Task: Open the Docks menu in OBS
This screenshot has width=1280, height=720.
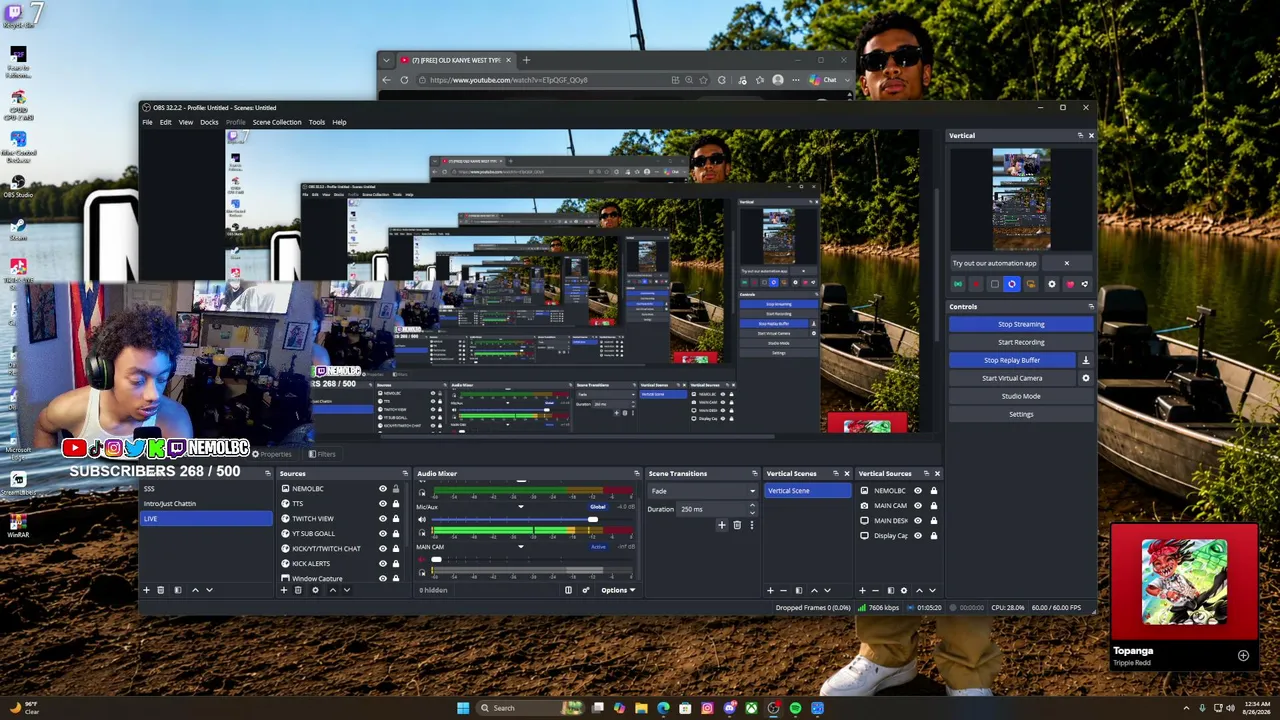Action: (209, 122)
